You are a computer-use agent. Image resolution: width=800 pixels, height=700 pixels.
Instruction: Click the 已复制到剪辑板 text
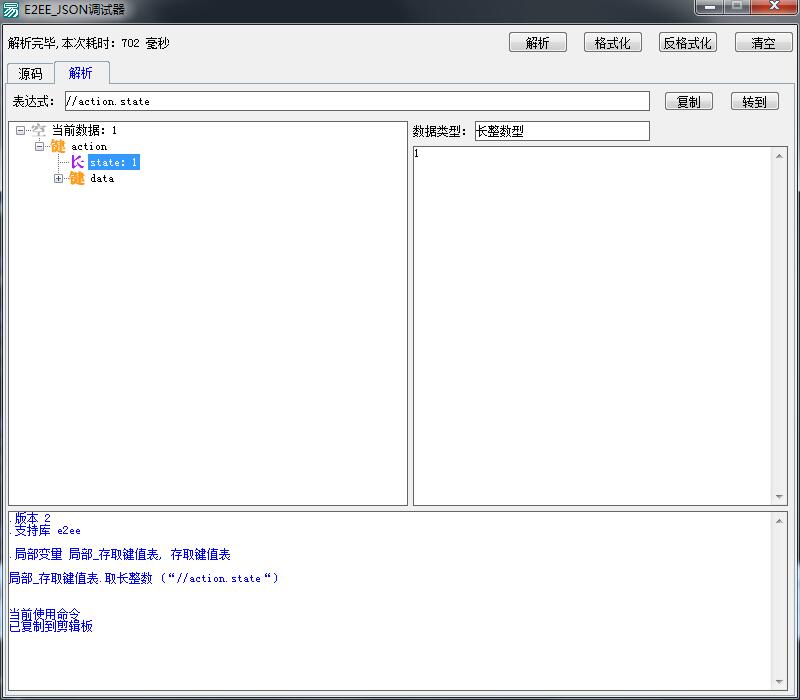tap(51, 626)
